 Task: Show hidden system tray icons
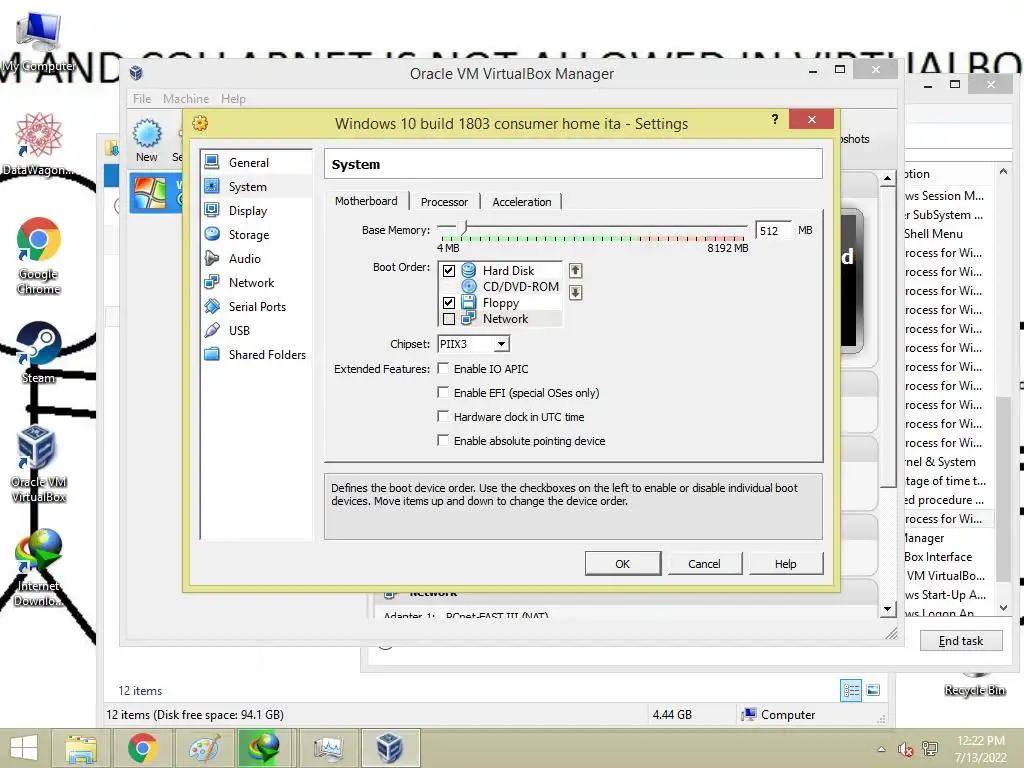(x=881, y=750)
